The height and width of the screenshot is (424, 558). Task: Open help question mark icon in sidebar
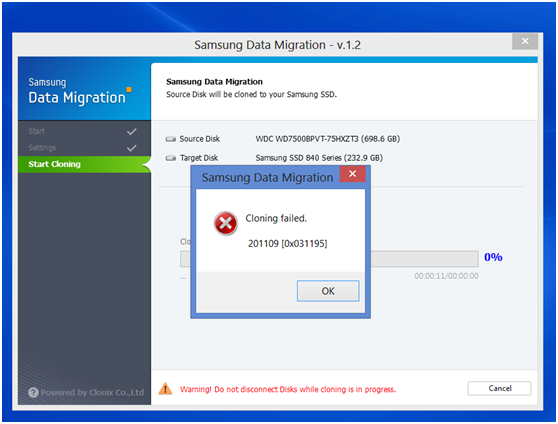33,392
